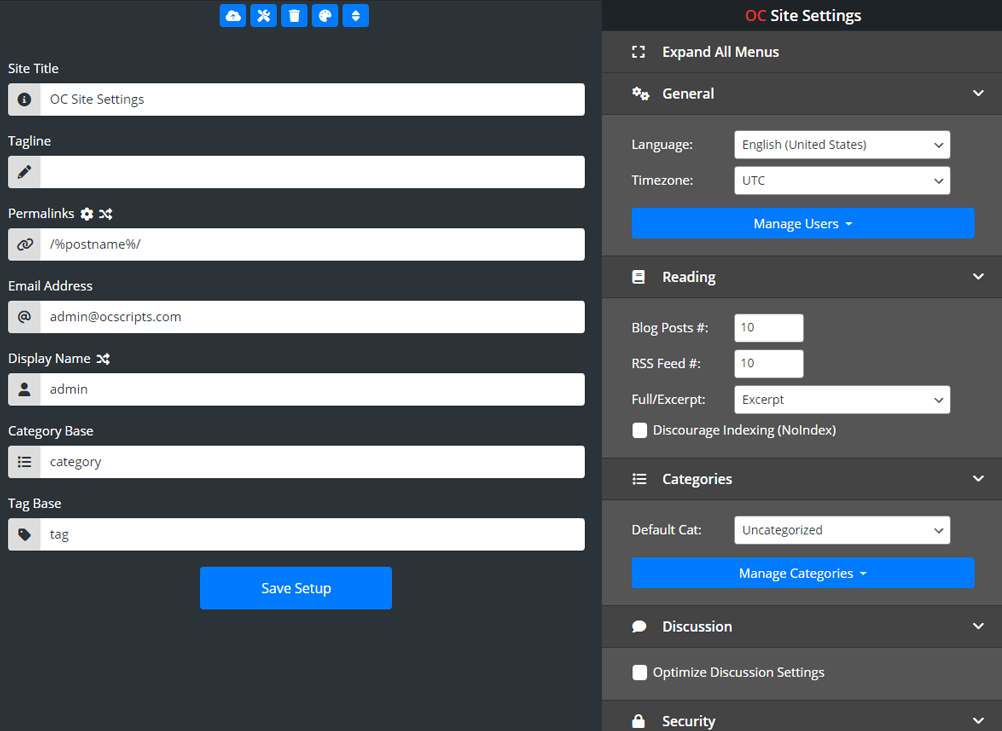Click the chain link icon in Permalinks field
1002x731 pixels.
pyautogui.click(x=24, y=244)
